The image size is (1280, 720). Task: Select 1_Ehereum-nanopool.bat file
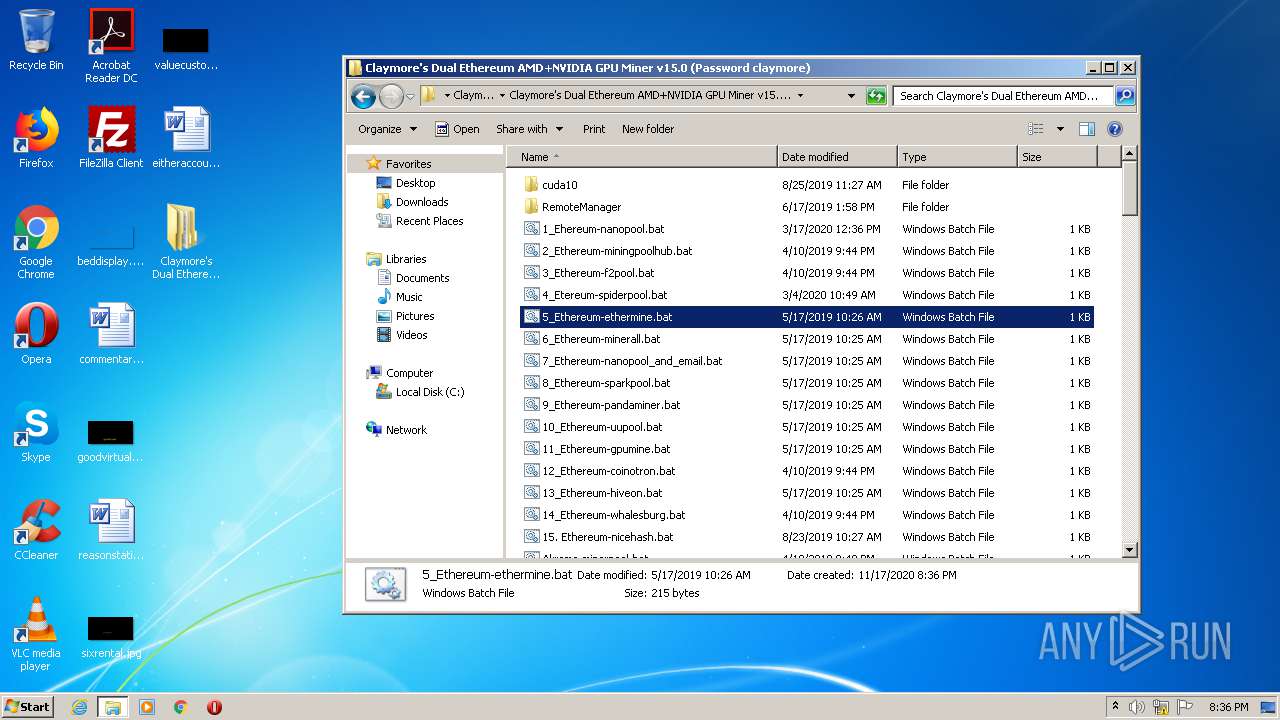point(807,229)
